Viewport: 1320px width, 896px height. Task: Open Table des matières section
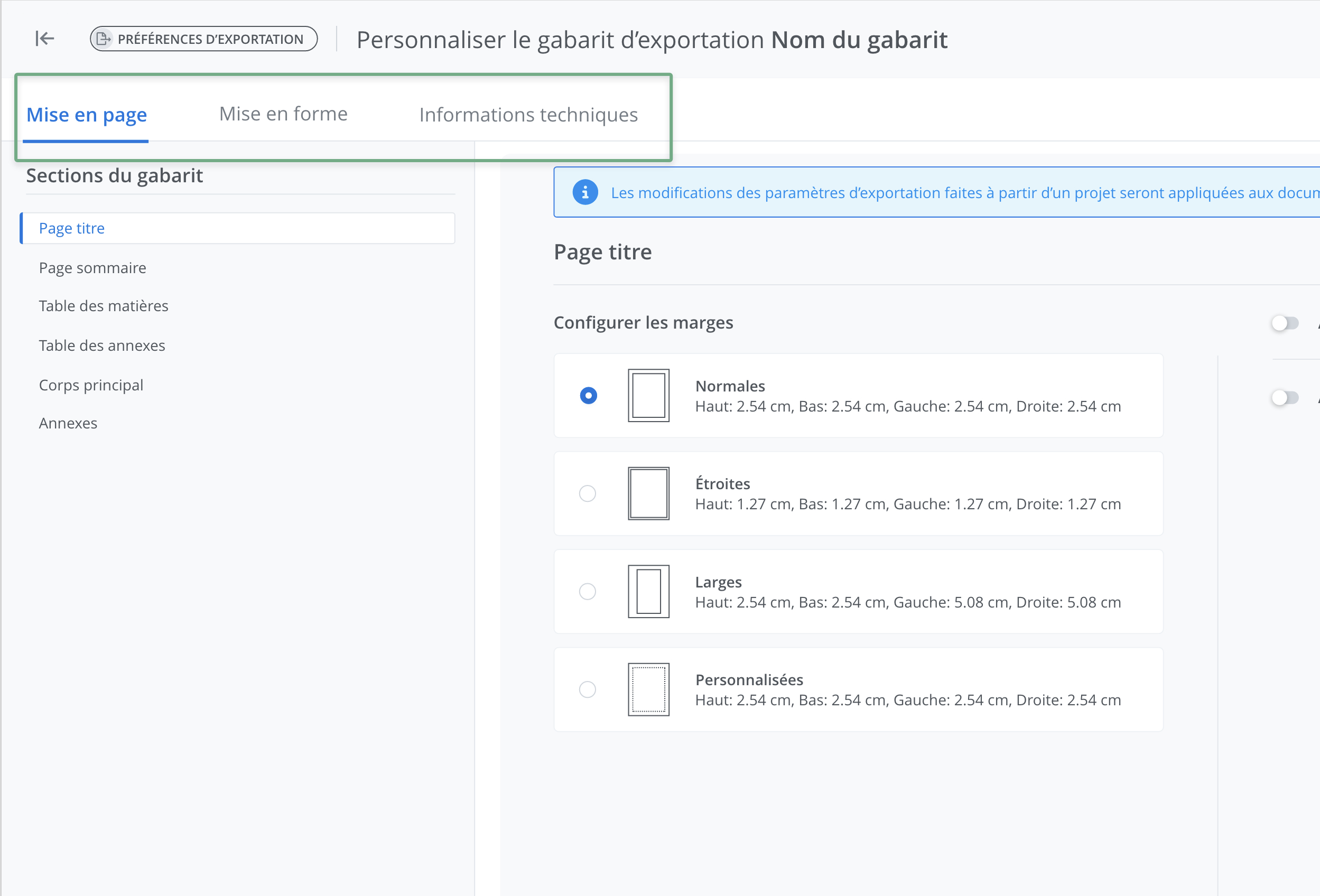(104, 306)
